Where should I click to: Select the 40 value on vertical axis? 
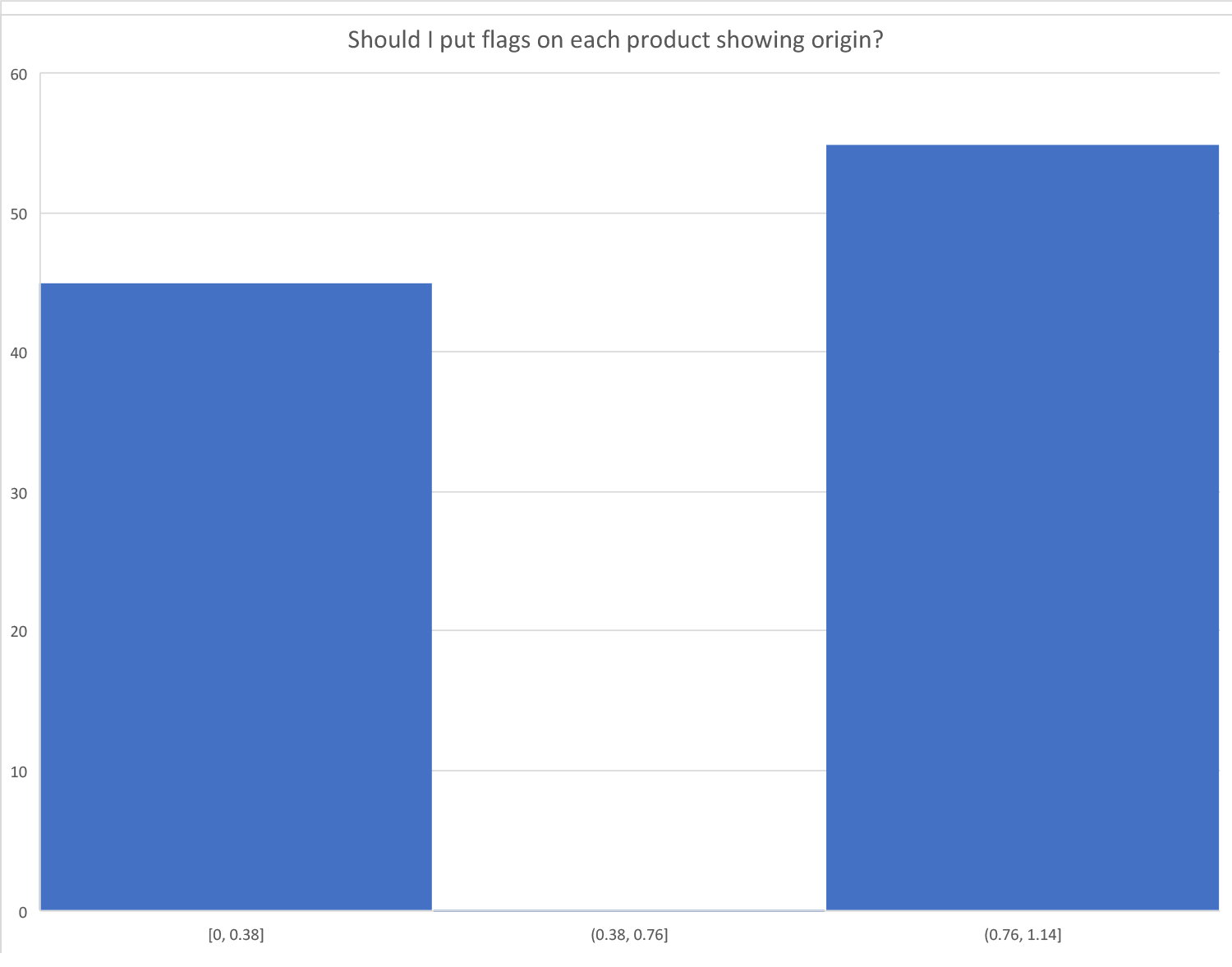coord(18,353)
